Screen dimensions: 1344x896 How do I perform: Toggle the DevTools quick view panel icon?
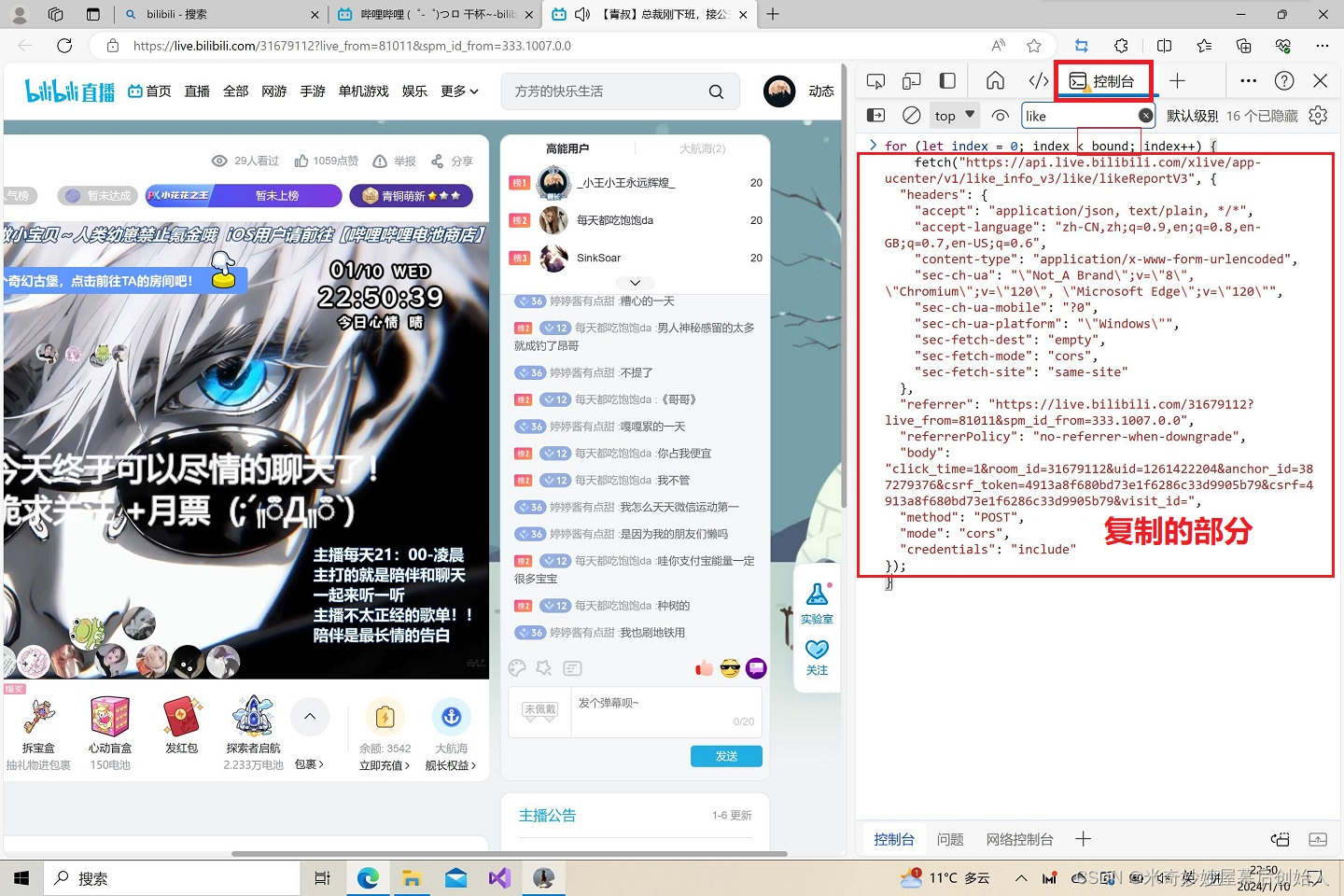pos(947,81)
